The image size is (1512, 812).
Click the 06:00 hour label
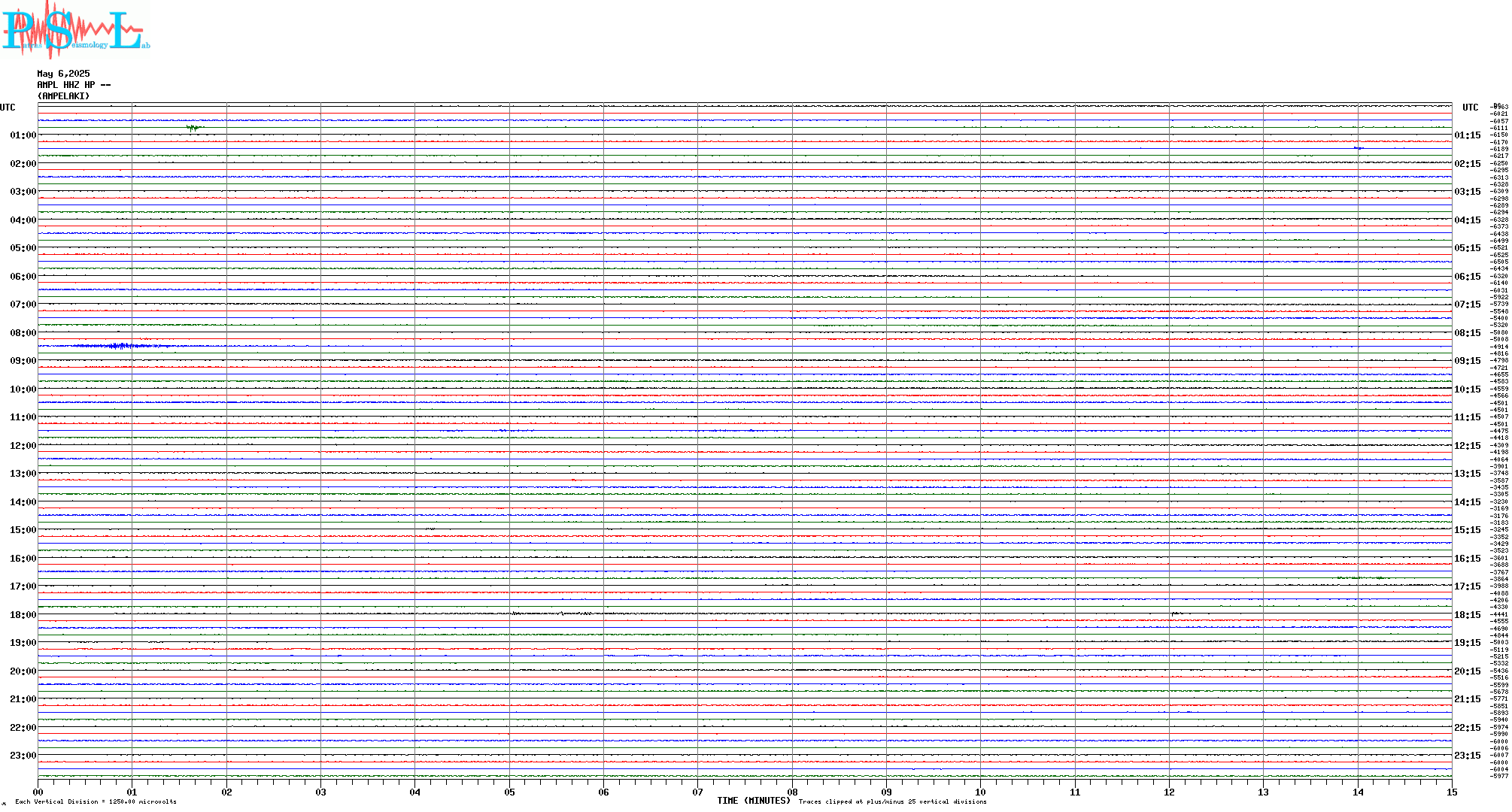pyautogui.click(x=23, y=277)
